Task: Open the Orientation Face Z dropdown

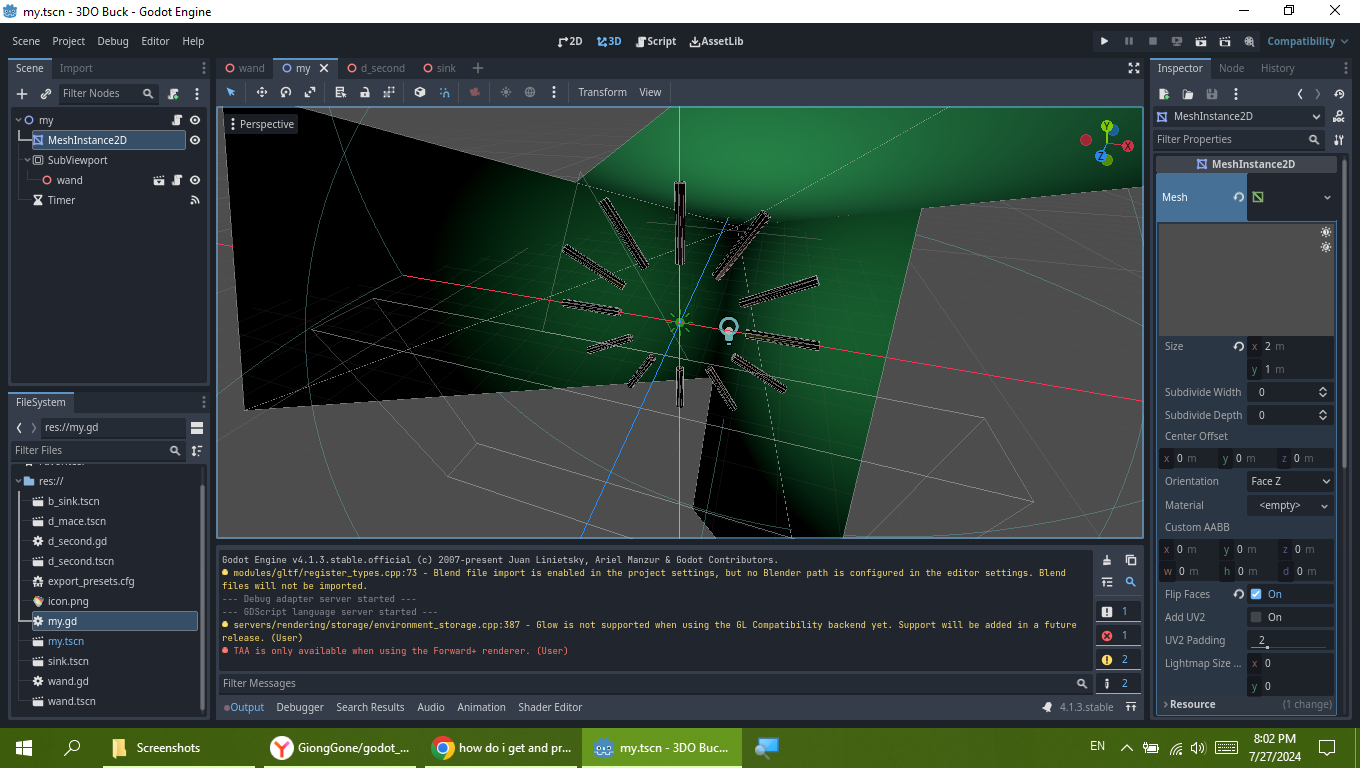Action: tap(1290, 481)
